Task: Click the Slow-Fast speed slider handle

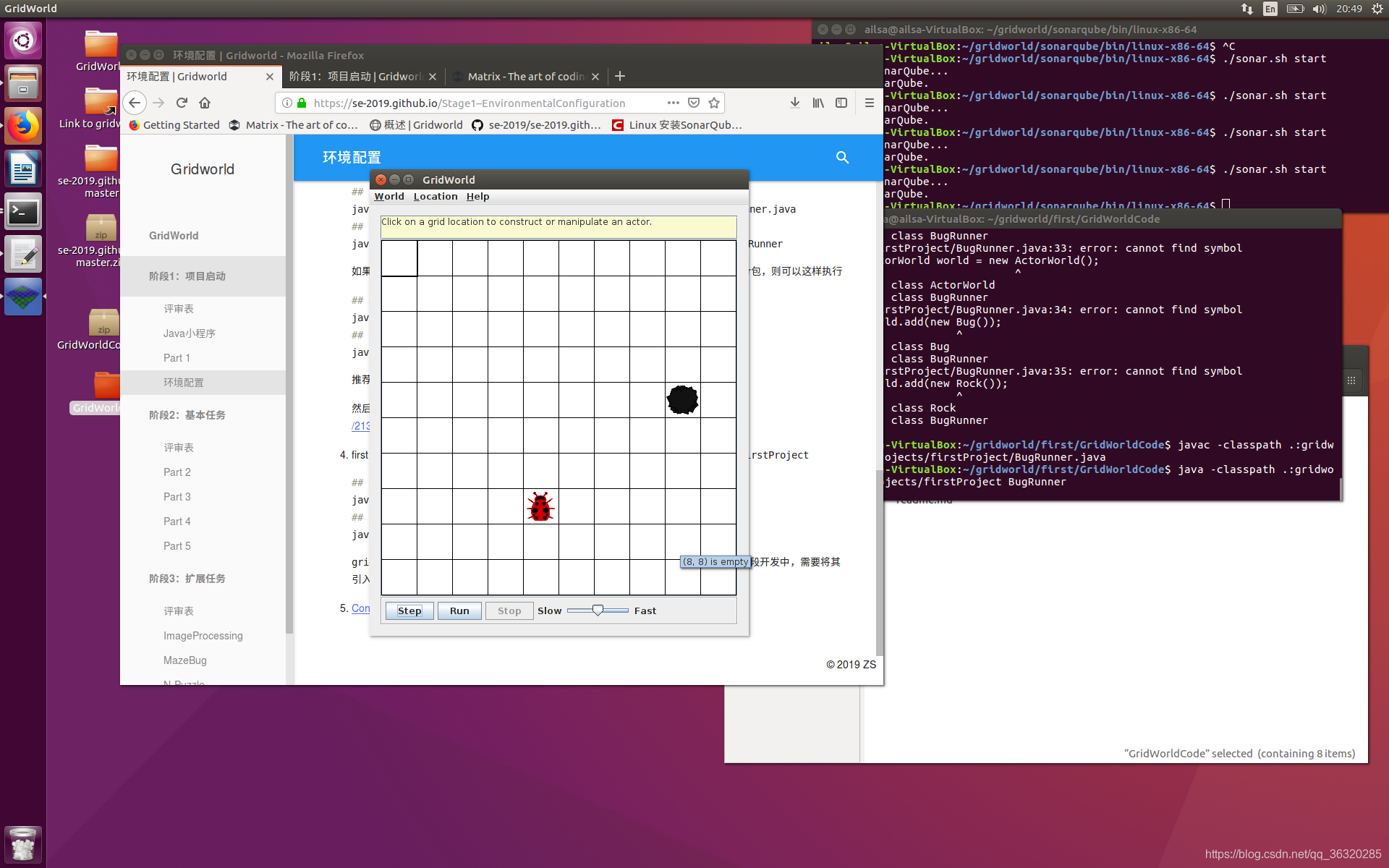Action: click(x=598, y=610)
